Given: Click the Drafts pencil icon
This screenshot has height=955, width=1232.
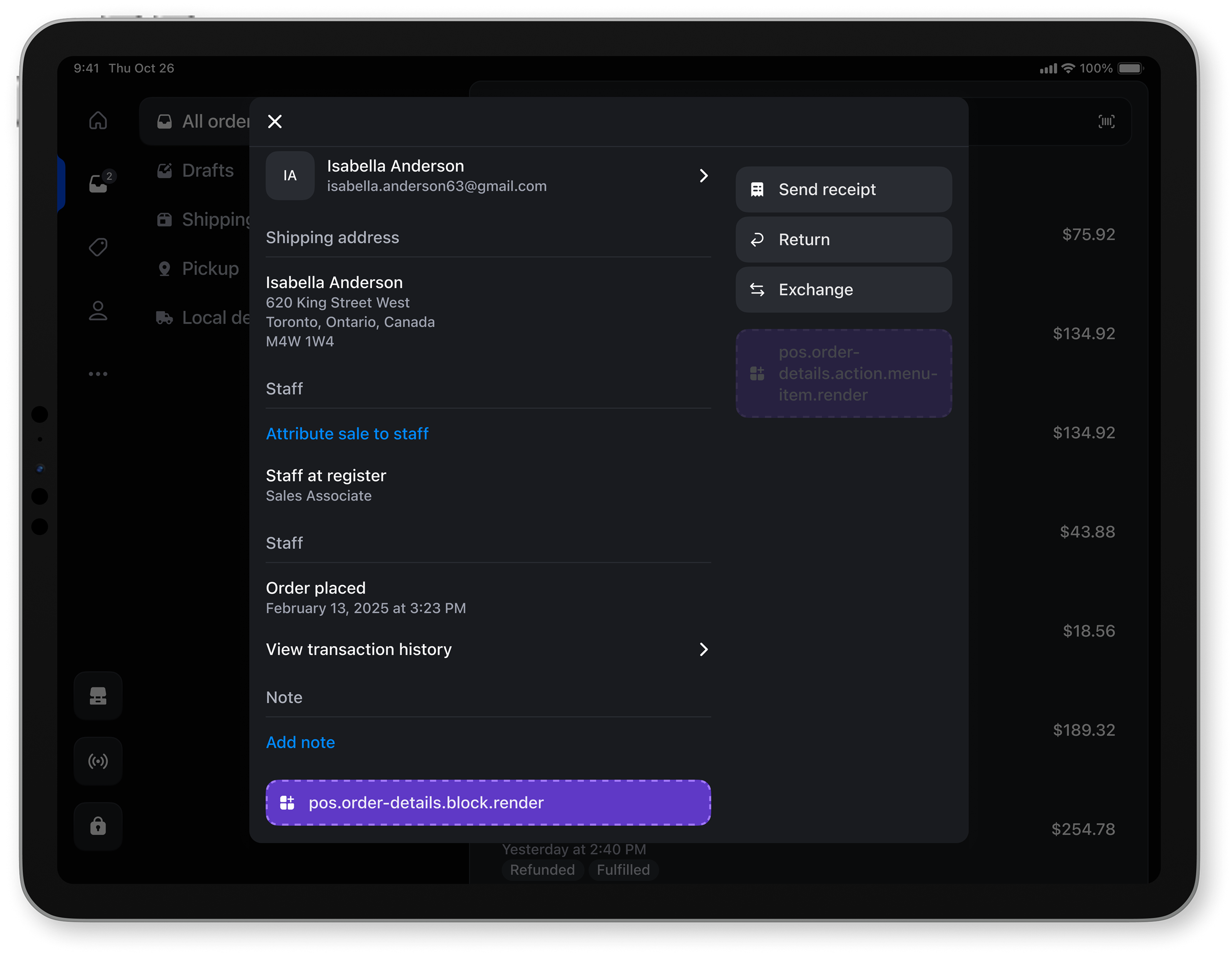Looking at the screenshot, I should (164, 170).
